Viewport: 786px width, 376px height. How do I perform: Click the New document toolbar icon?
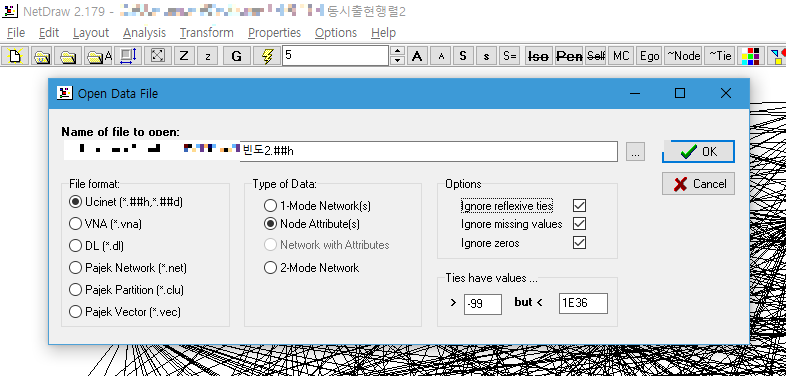point(15,56)
